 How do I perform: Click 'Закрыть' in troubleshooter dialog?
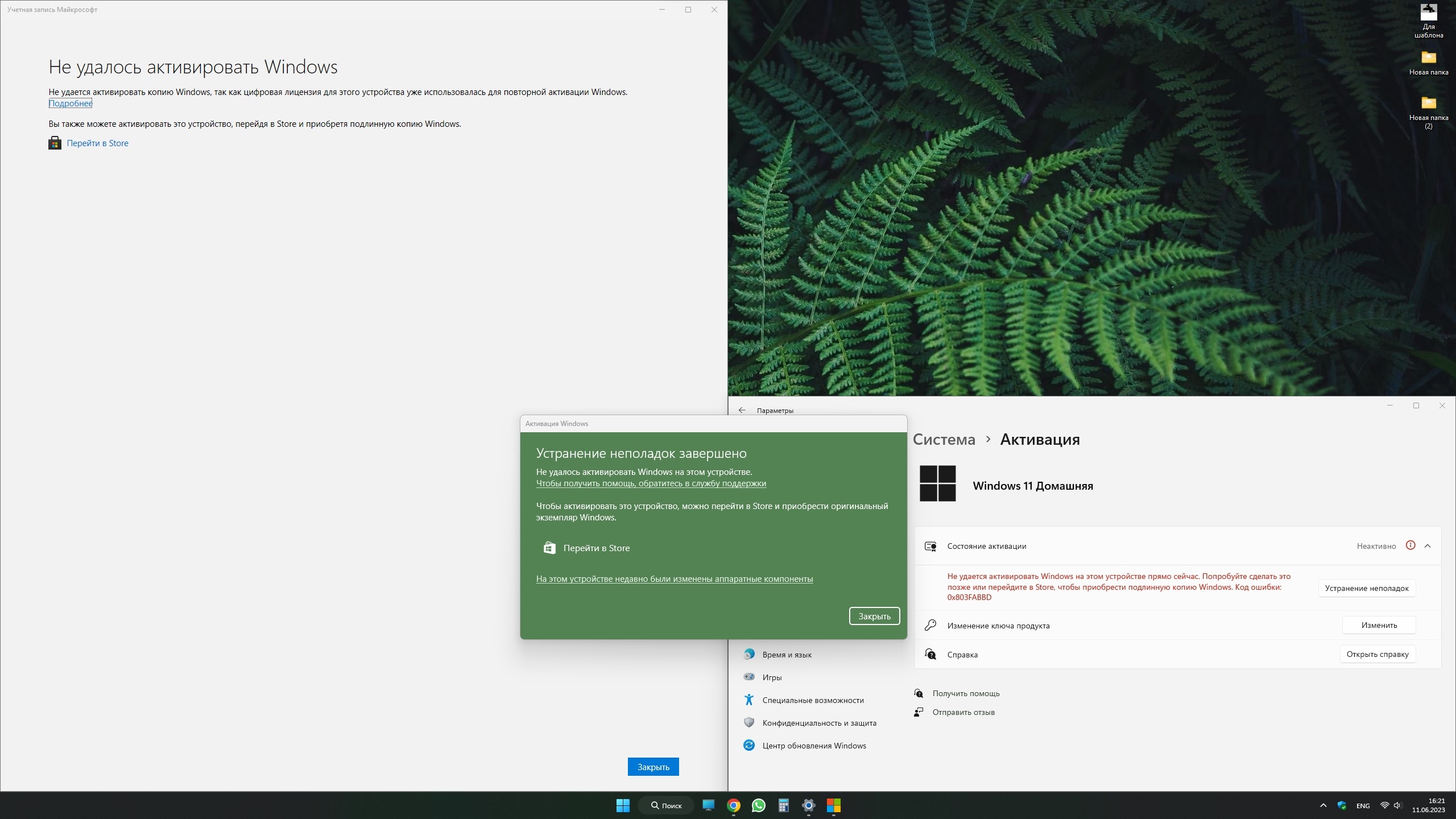coord(875,616)
